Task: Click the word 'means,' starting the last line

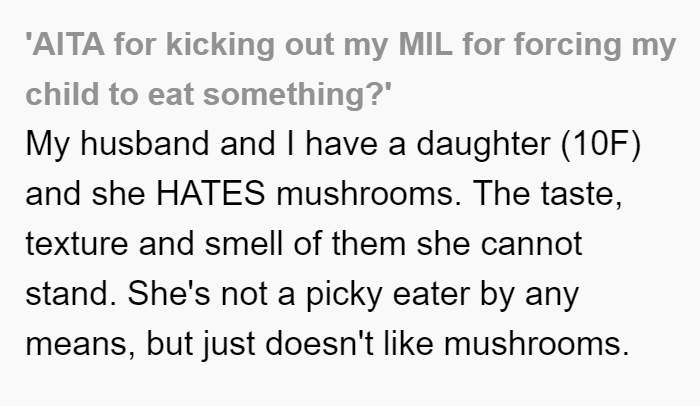Action: (80, 345)
